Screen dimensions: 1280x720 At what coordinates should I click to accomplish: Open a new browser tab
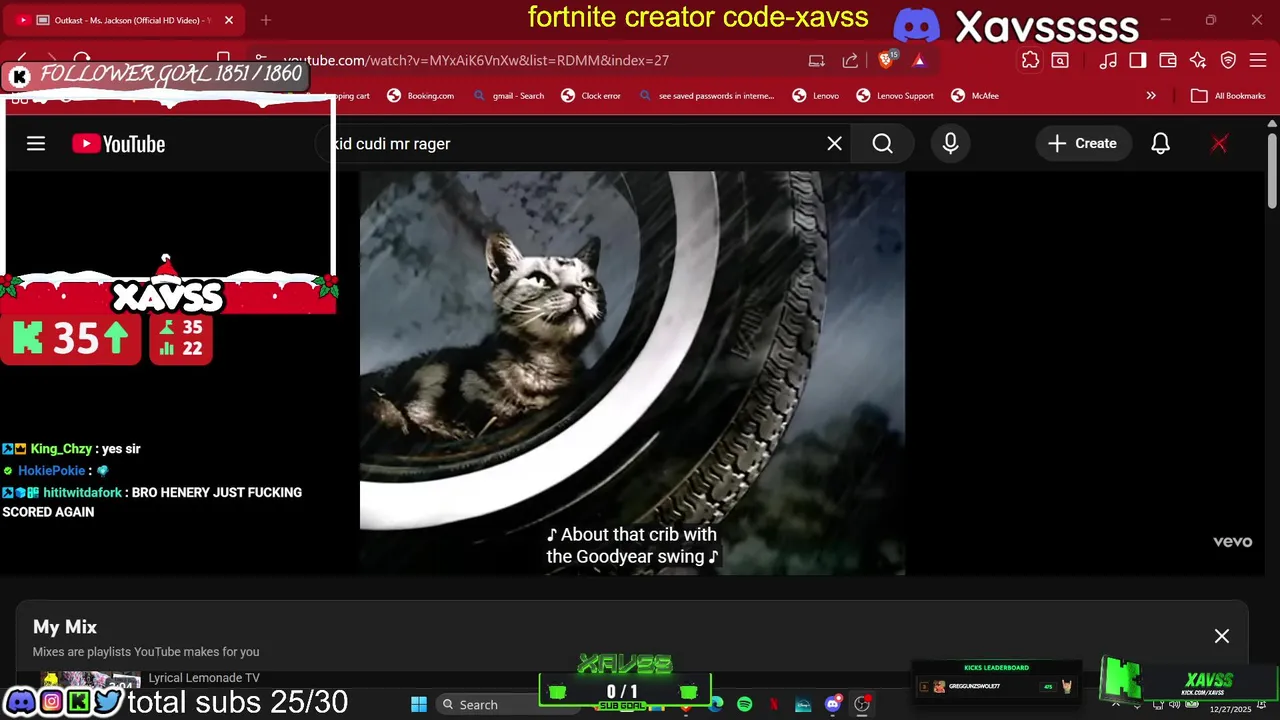point(265,20)
